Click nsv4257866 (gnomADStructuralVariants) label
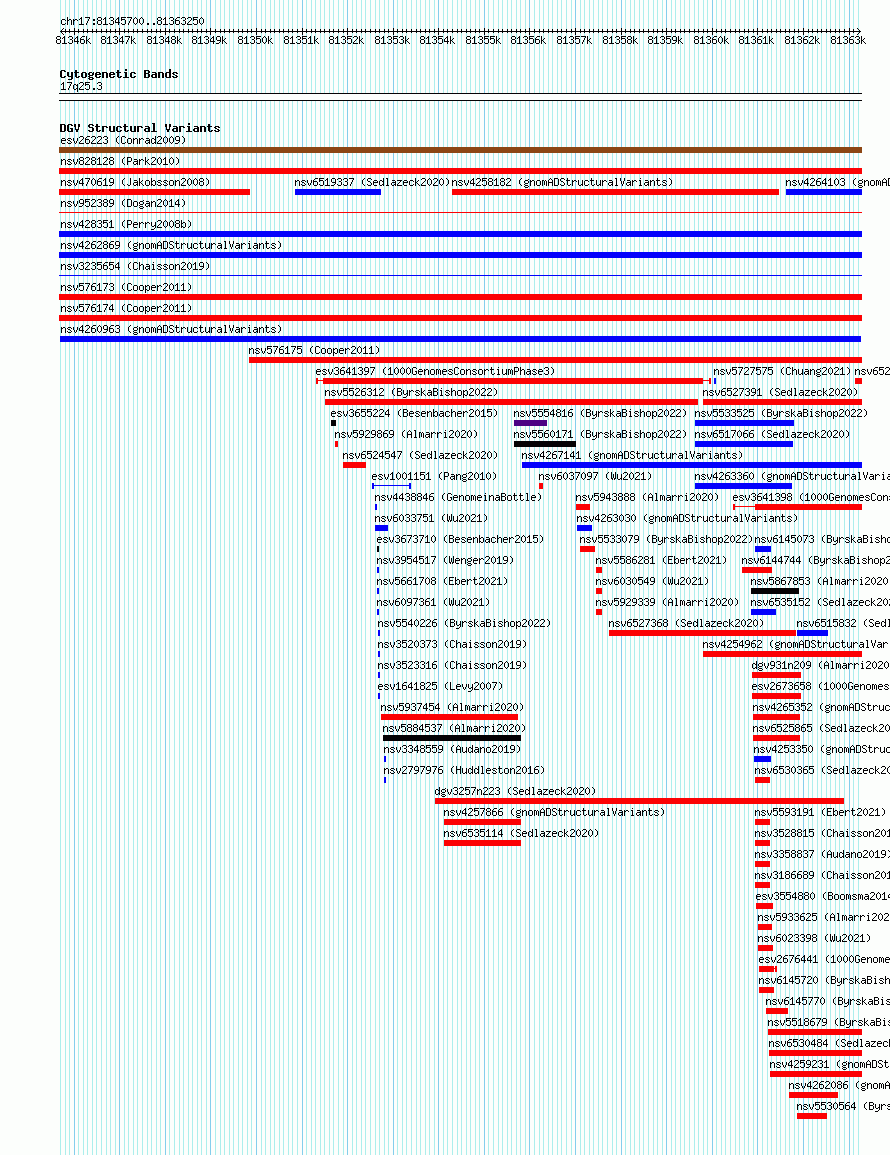 click(x=554, y=812)
